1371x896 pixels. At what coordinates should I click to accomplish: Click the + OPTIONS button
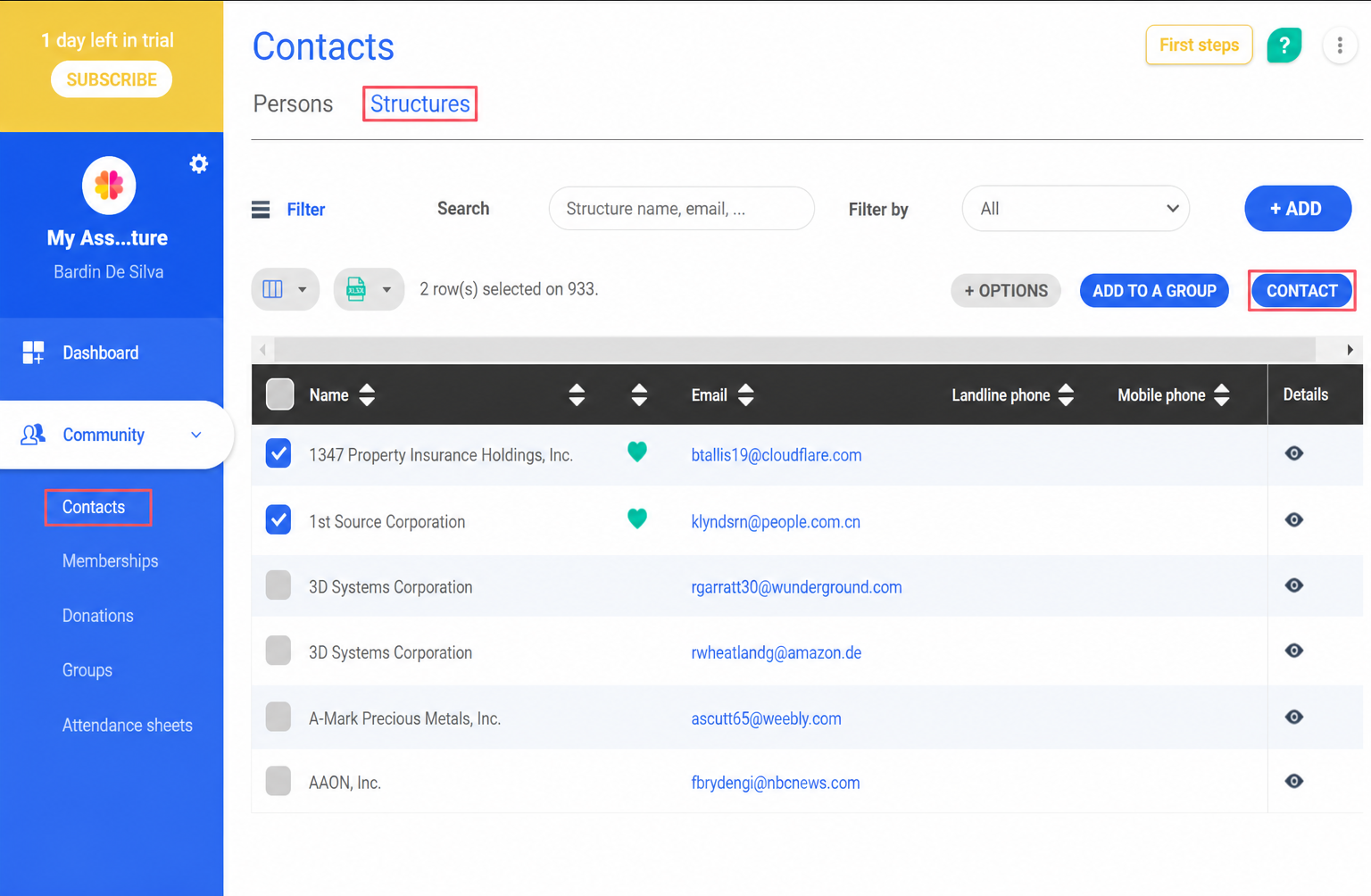pos(1006,291)
